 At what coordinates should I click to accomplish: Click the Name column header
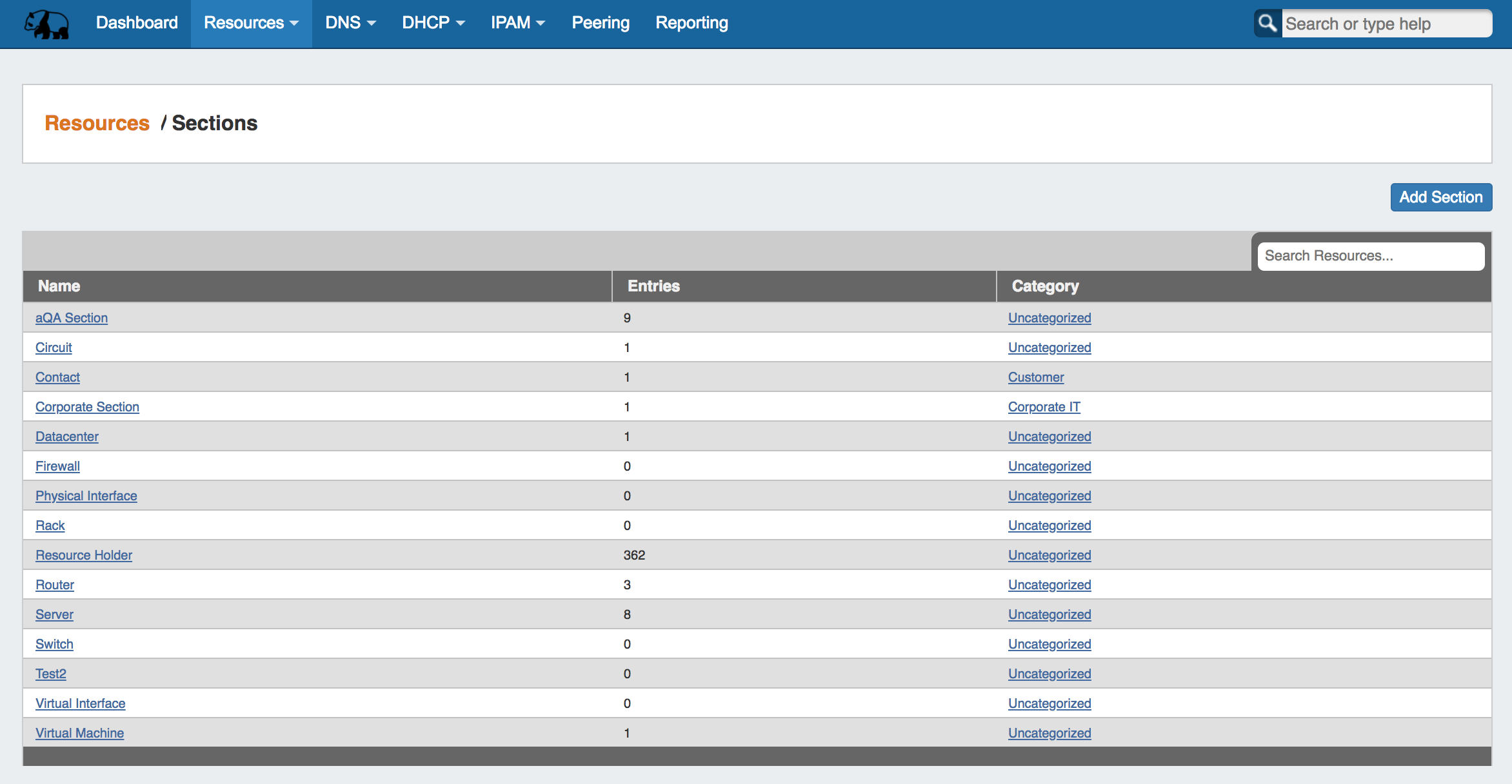(59, 286)
